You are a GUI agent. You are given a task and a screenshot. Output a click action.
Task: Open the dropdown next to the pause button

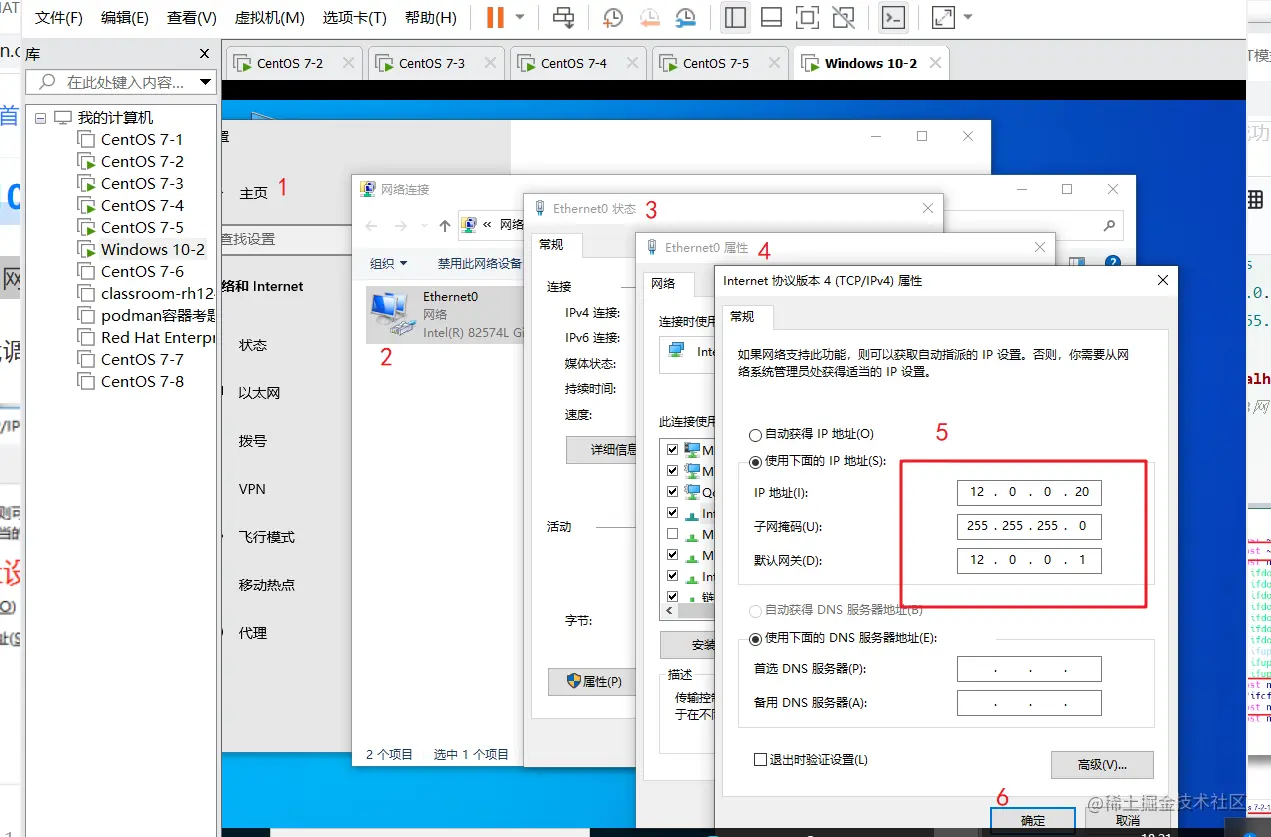click(520, 18)
